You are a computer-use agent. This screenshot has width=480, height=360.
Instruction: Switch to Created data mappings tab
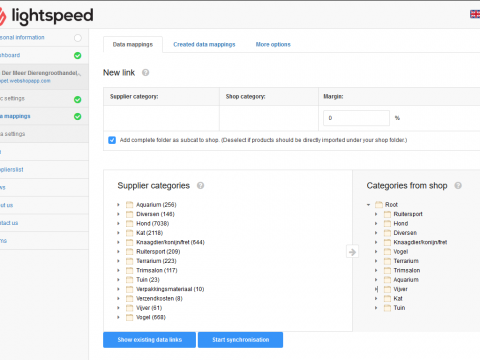click(204, 44)
